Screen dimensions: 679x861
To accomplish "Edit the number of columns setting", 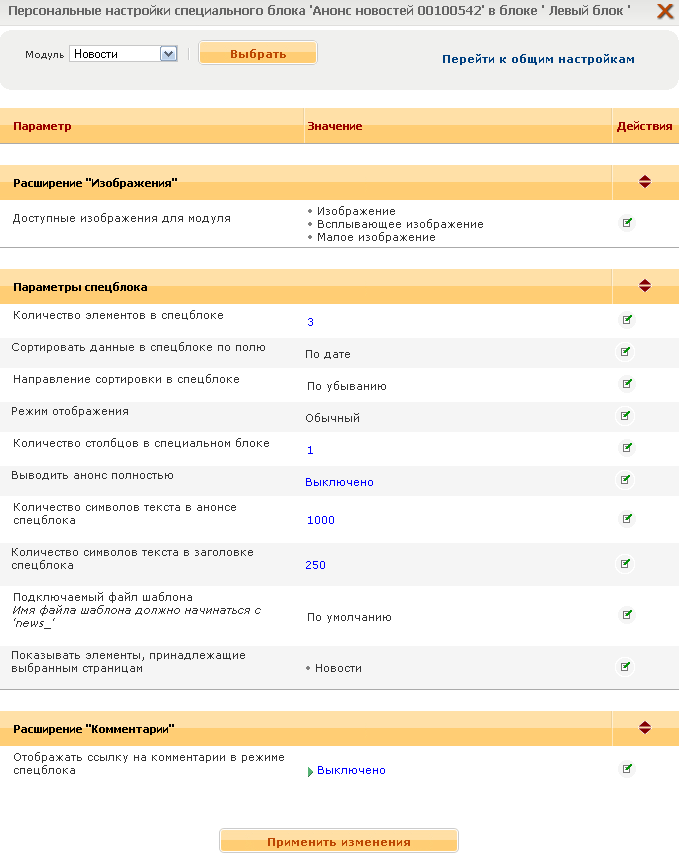I will (x=627, y=448).
